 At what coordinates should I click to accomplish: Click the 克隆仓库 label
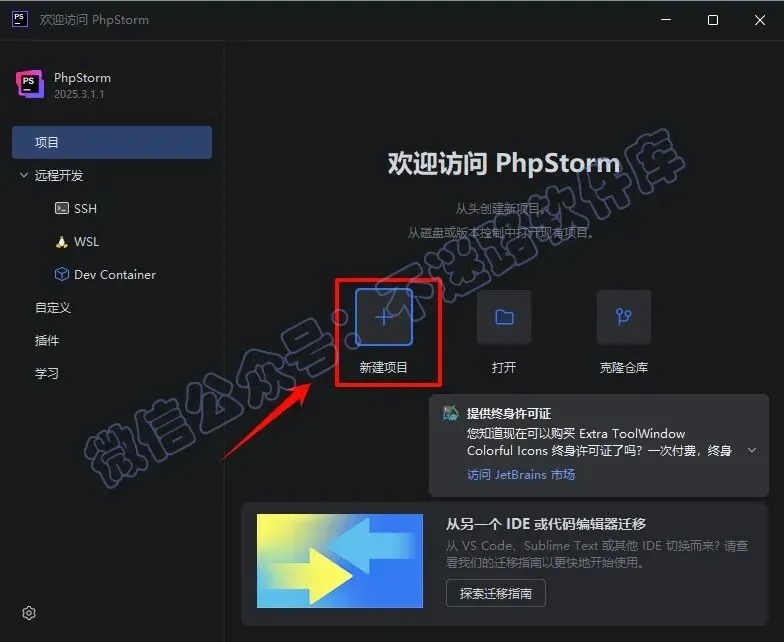point(624,368)
